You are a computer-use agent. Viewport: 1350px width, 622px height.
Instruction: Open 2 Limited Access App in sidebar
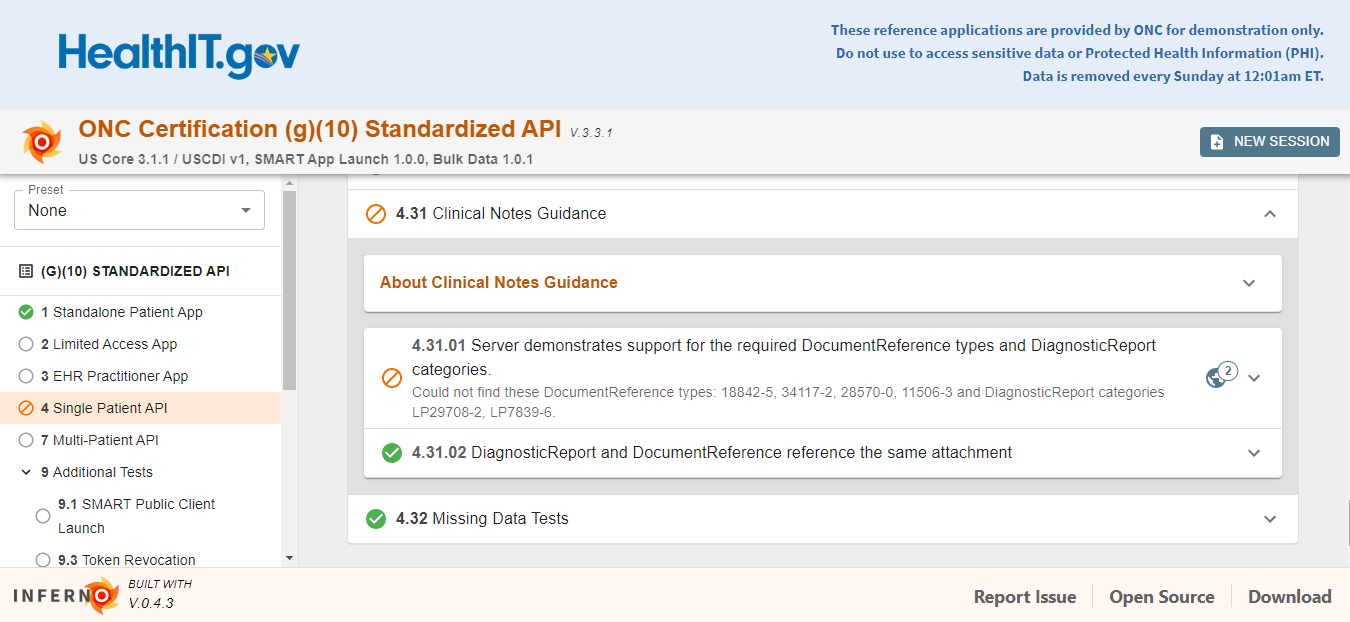click(x=109, y=344)
